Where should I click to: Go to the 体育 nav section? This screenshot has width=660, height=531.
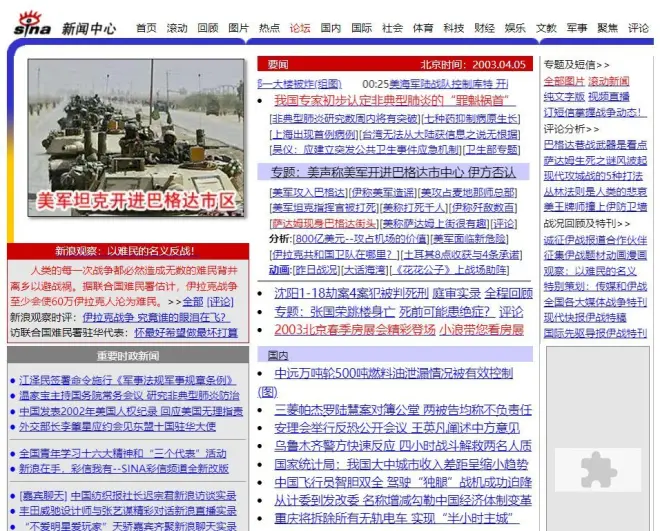[x=423, y=28]
